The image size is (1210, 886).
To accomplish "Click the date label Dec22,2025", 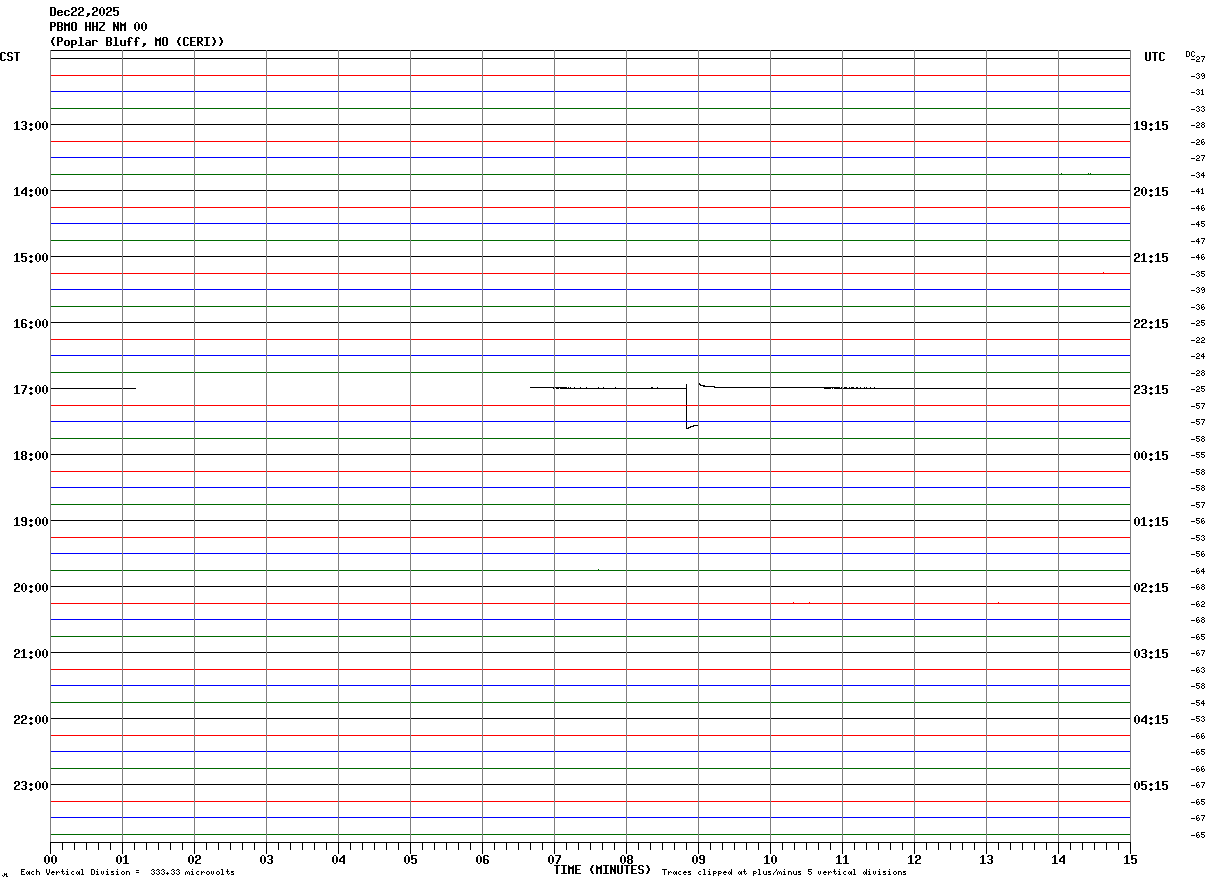I will pos(84,12).
